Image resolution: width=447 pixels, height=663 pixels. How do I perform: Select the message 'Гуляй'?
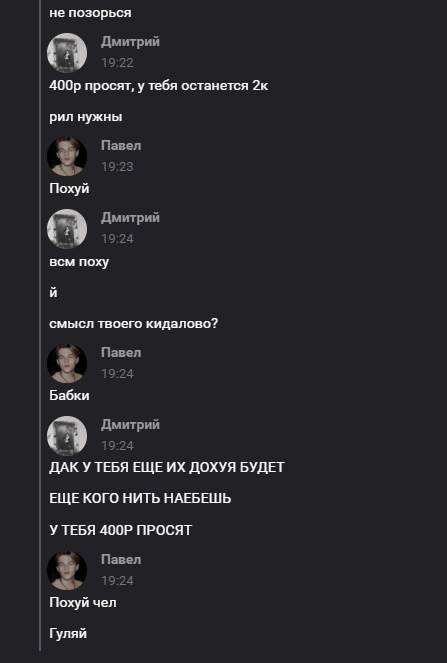(68, 633)
